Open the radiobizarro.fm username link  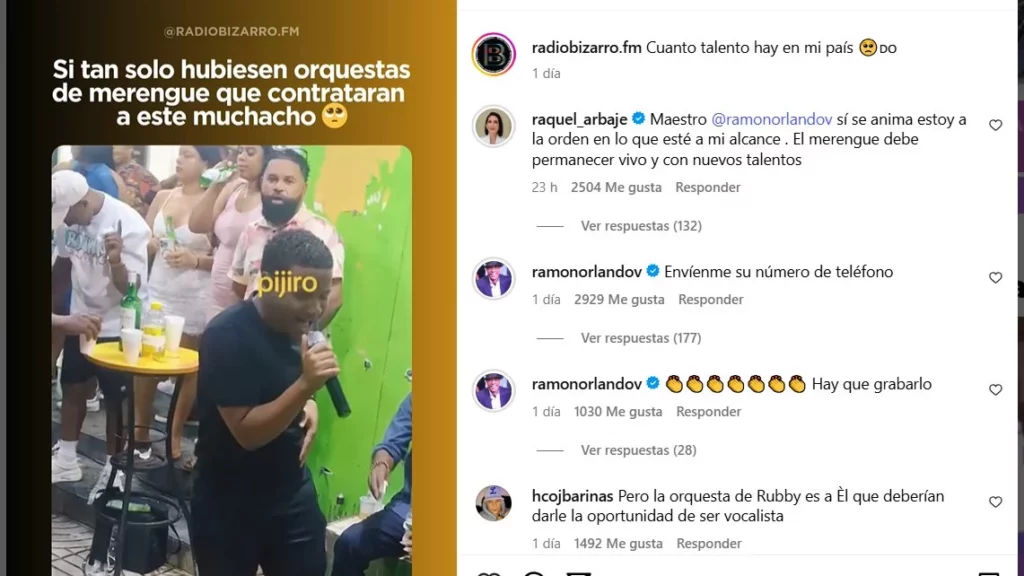coord(586,48)
